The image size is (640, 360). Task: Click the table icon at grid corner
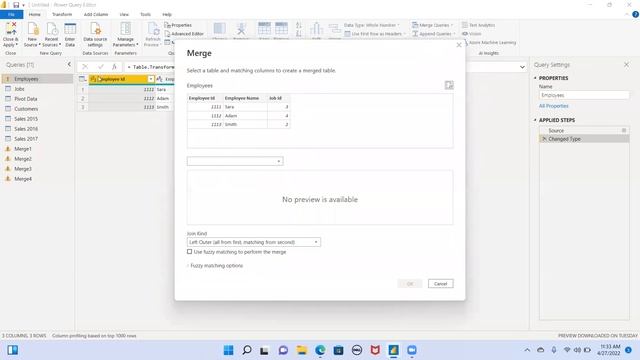pos(82,79)
